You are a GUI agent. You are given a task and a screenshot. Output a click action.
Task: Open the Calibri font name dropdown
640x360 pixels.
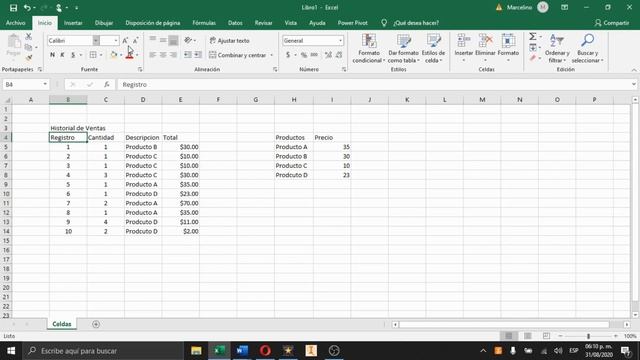tap(96, 40)
